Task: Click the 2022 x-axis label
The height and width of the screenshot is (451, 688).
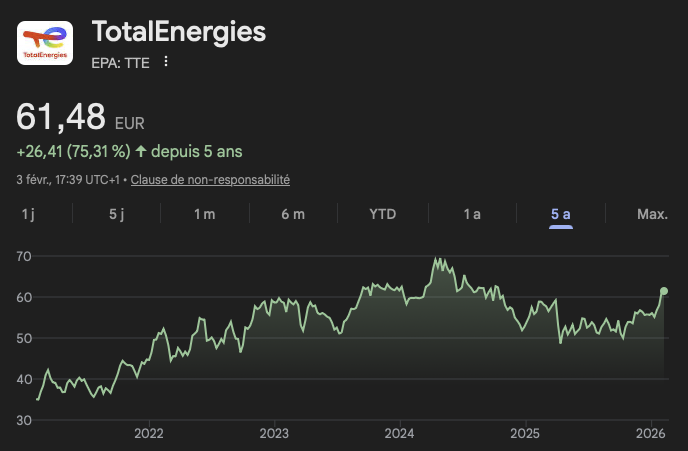Action: point(149,433)
